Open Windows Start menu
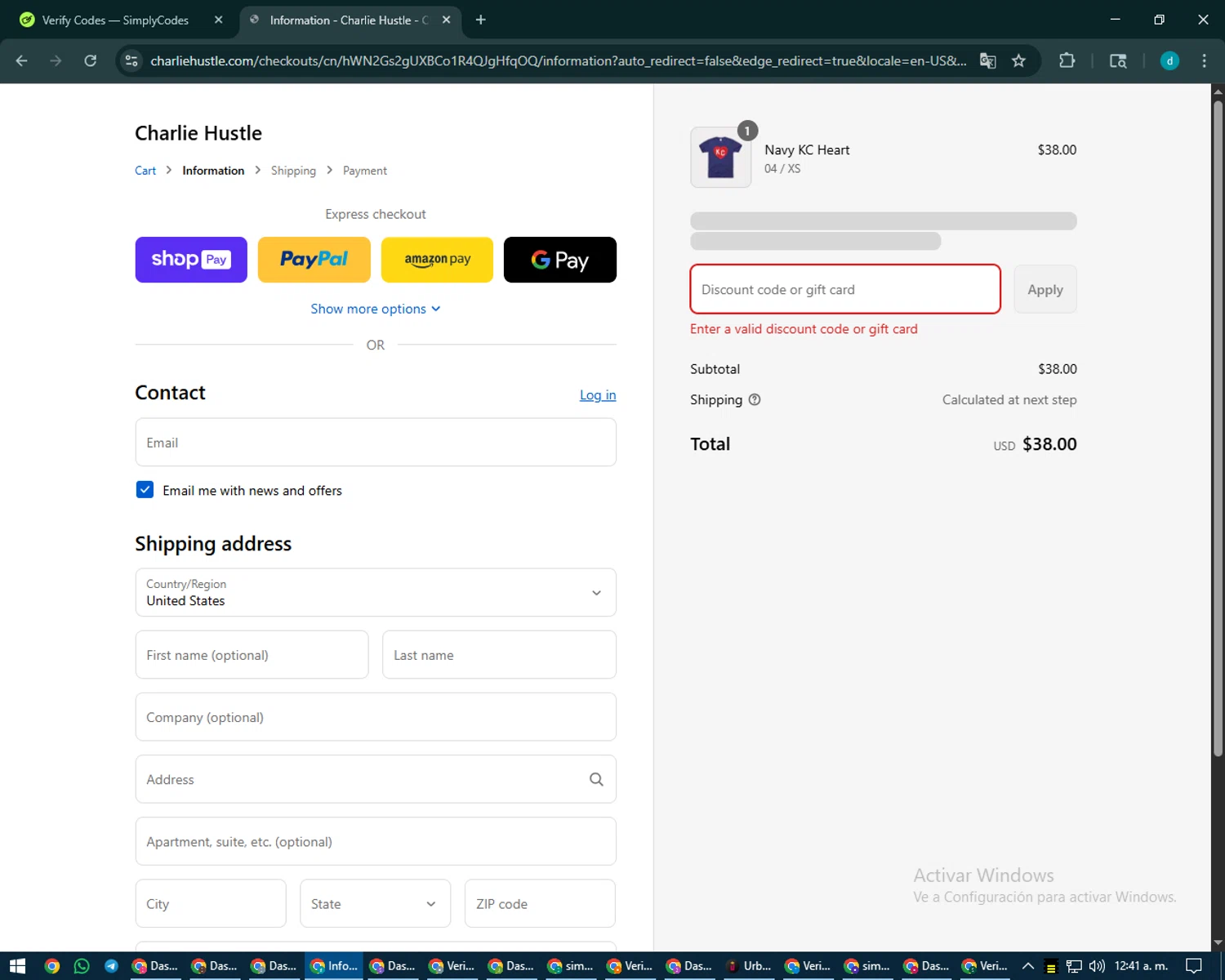This screenshot has width=1225, height=980. (x=18, y=966)
